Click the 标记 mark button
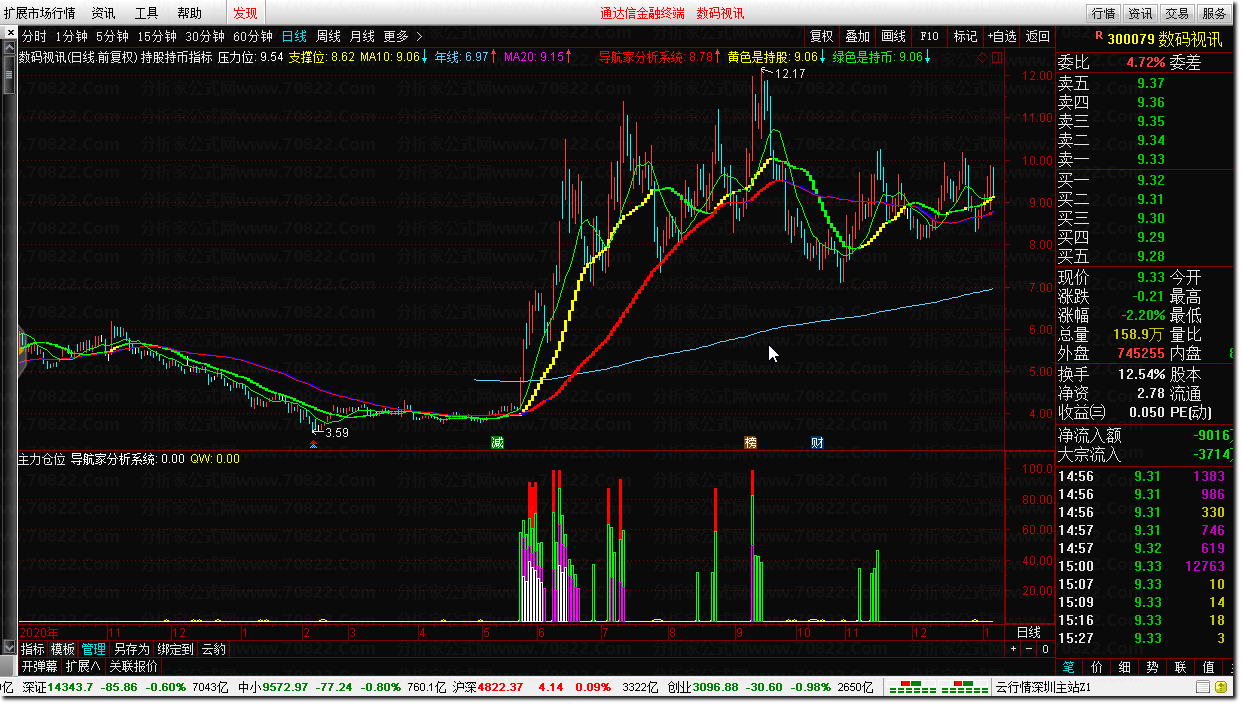 coord(965,36)
